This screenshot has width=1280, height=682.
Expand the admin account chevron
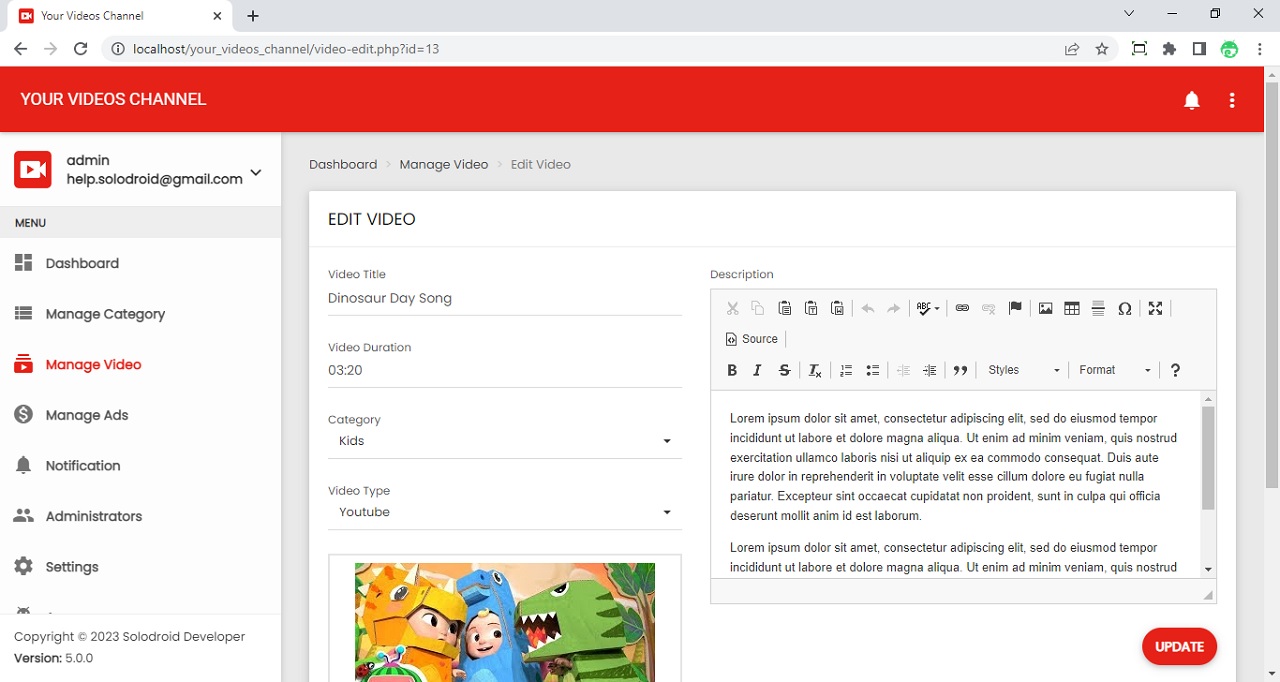(256, 172)
